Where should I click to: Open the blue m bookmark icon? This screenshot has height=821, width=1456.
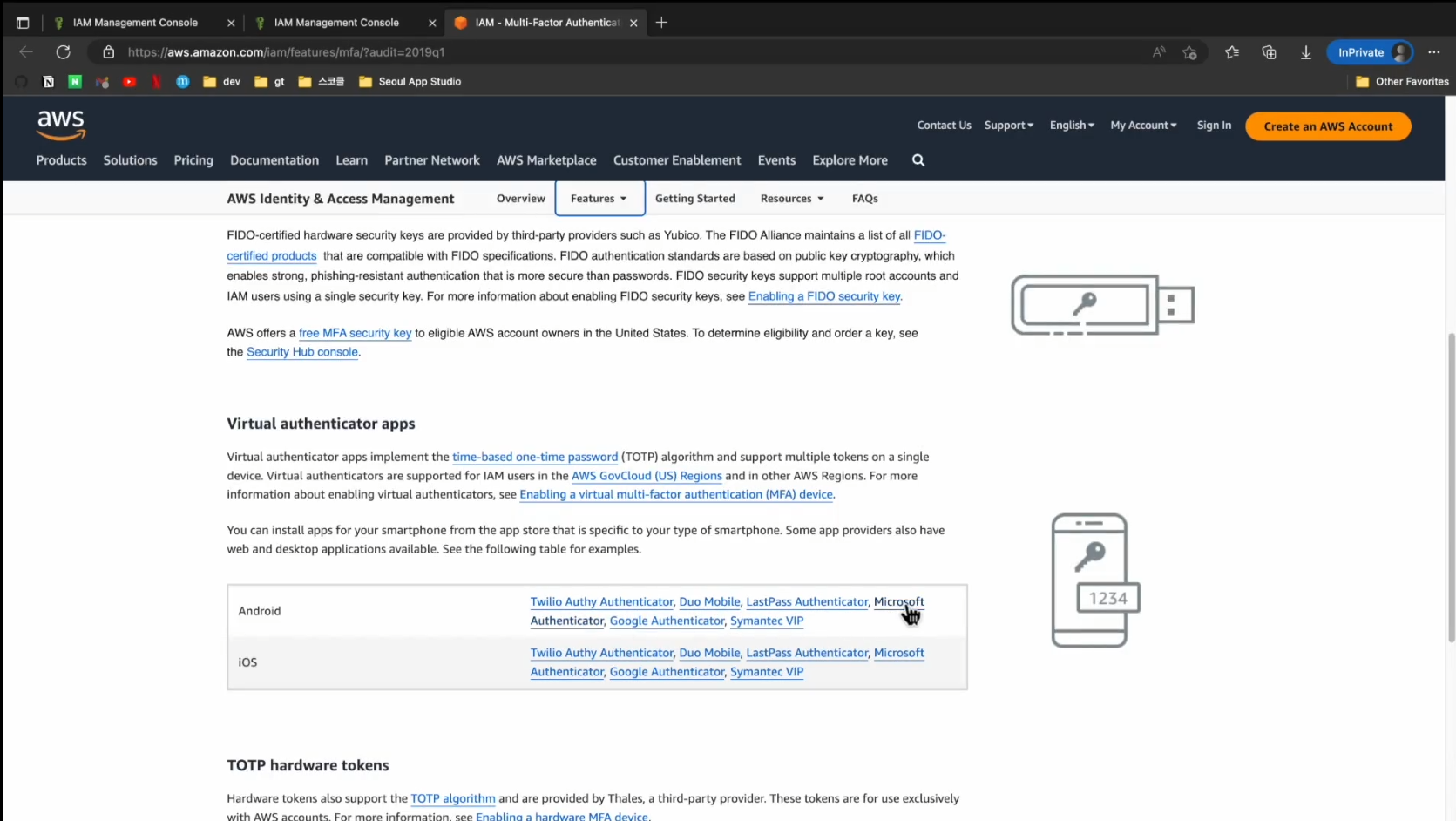point(182,82)
